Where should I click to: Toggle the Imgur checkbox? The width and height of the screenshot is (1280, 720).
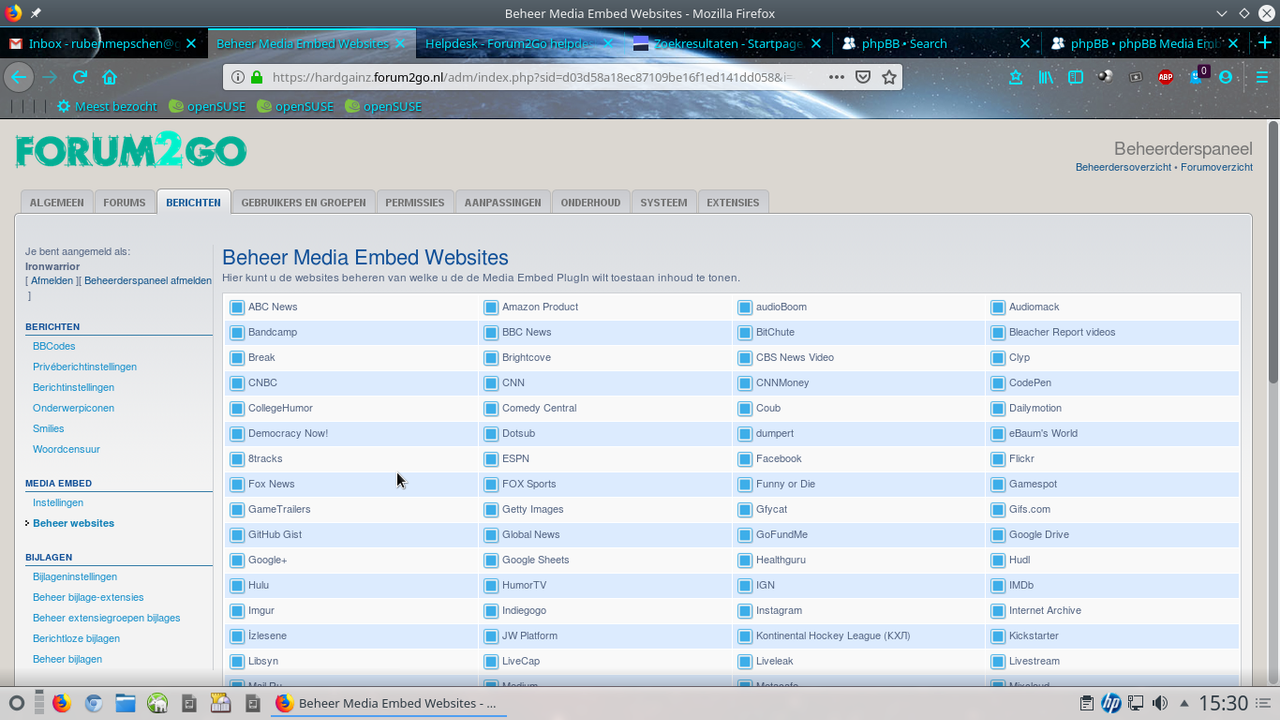click(x=237, y=611)
